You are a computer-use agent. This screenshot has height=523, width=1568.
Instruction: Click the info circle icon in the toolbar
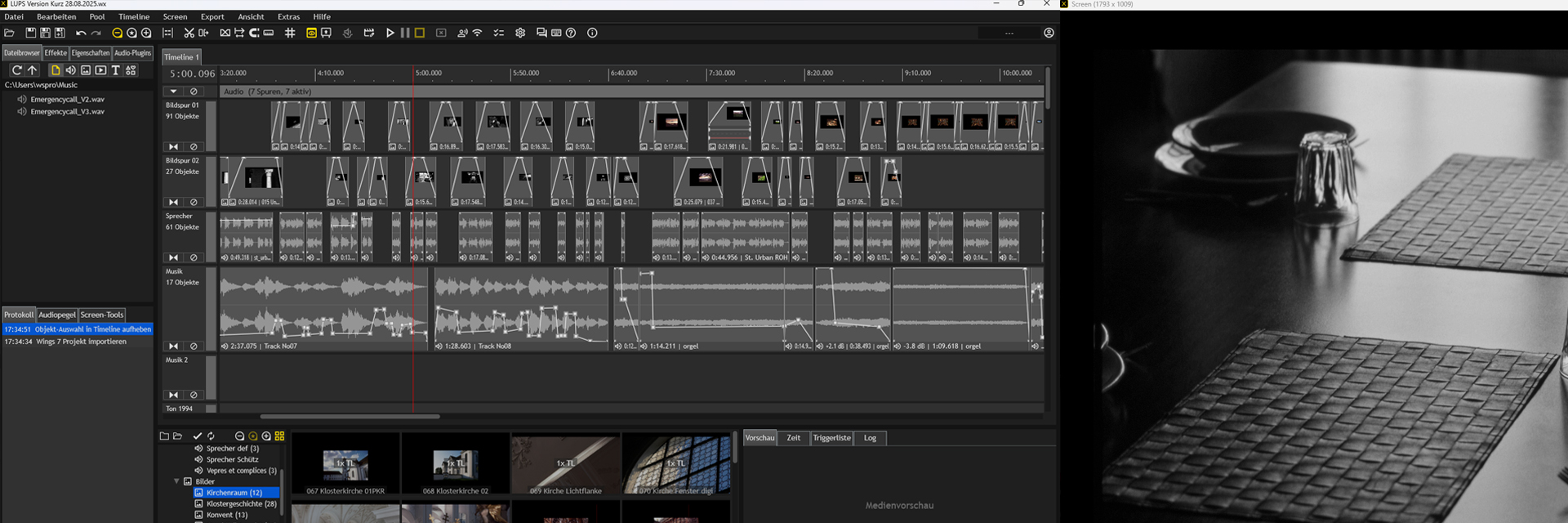(592, 33)
